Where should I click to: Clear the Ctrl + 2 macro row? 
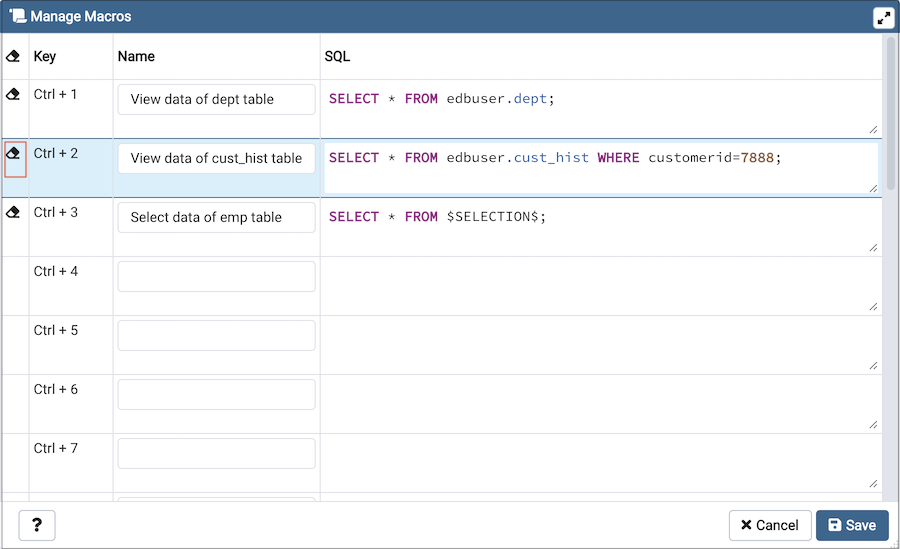point(14,155)
